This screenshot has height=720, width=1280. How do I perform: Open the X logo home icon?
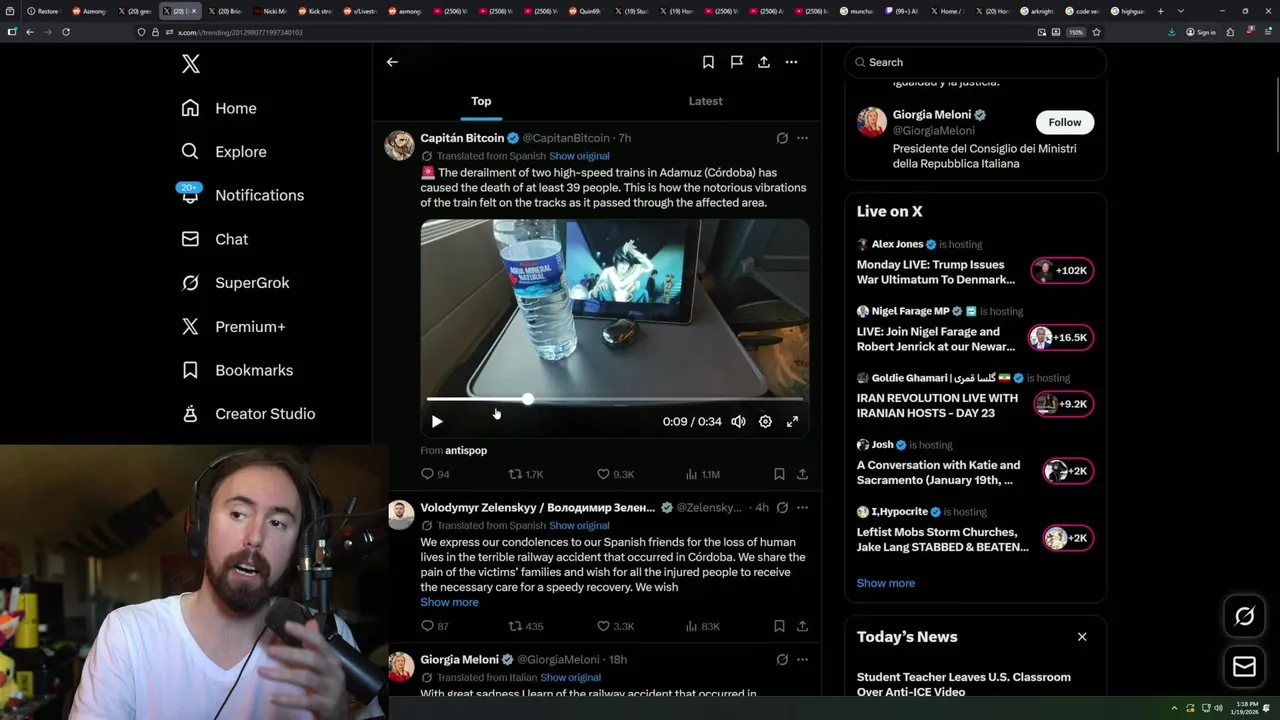click(191, 64)
